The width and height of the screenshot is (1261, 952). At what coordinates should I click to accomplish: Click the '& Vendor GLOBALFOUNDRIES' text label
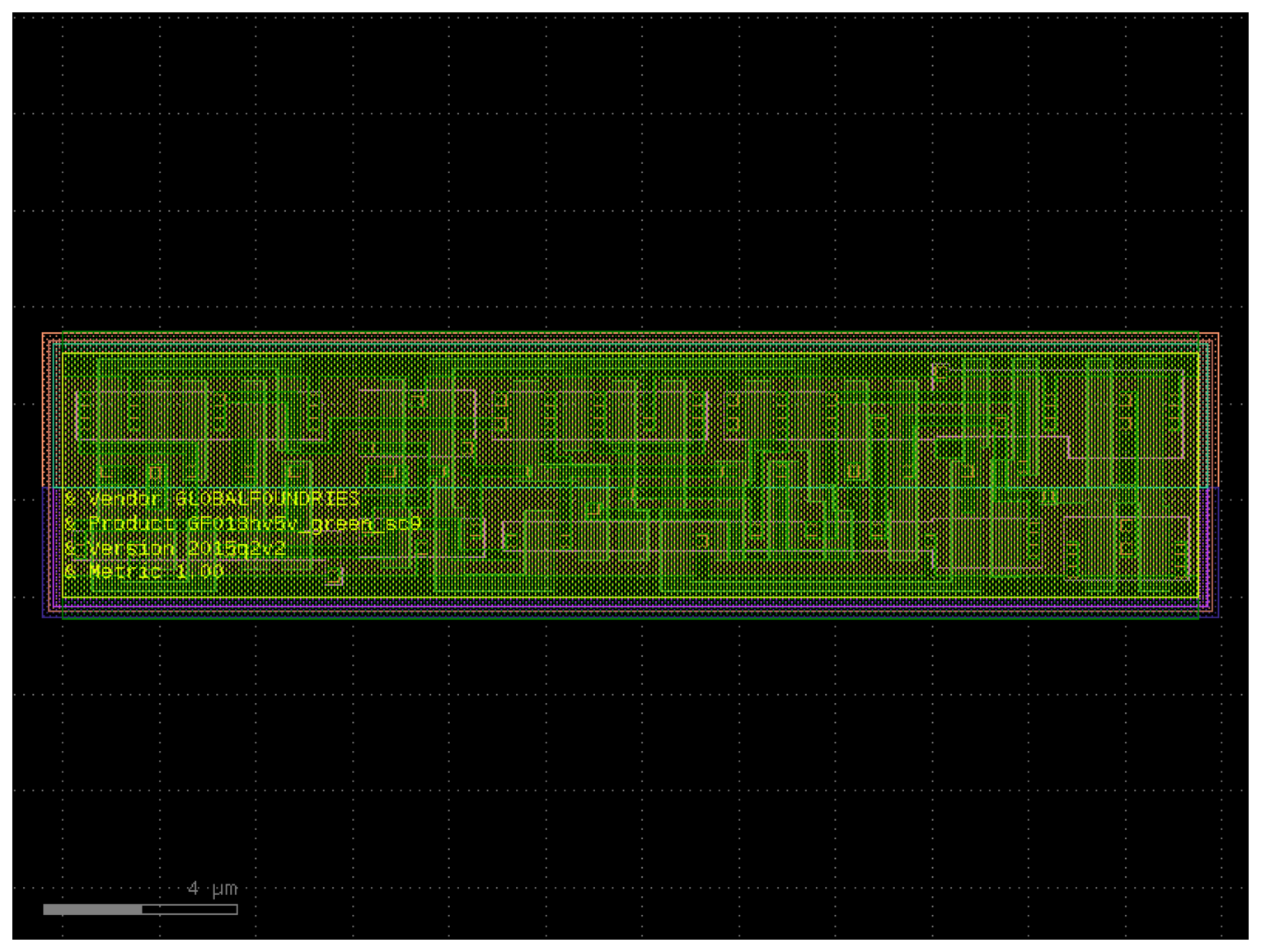212,499
